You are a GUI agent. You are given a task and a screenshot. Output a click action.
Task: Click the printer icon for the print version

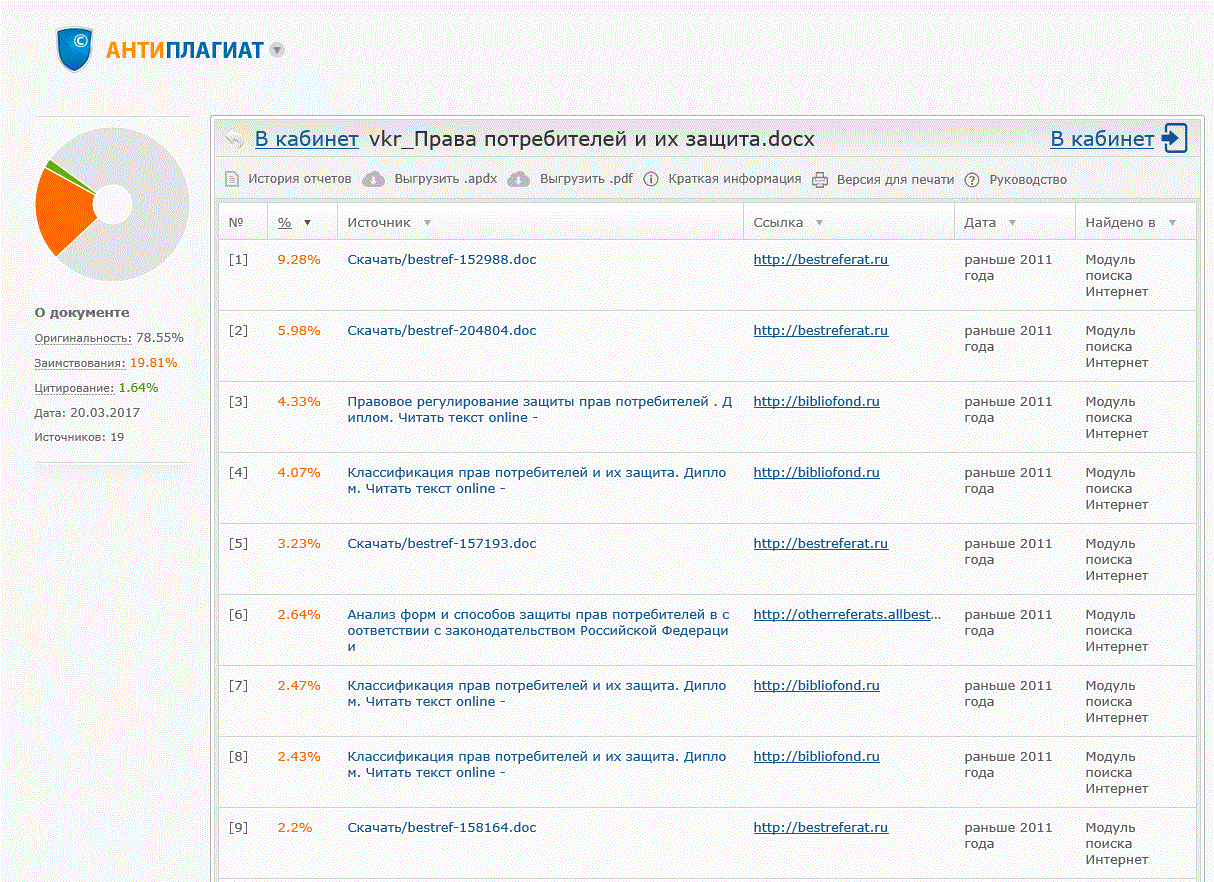pyautogui.click(x=820, y=180)
